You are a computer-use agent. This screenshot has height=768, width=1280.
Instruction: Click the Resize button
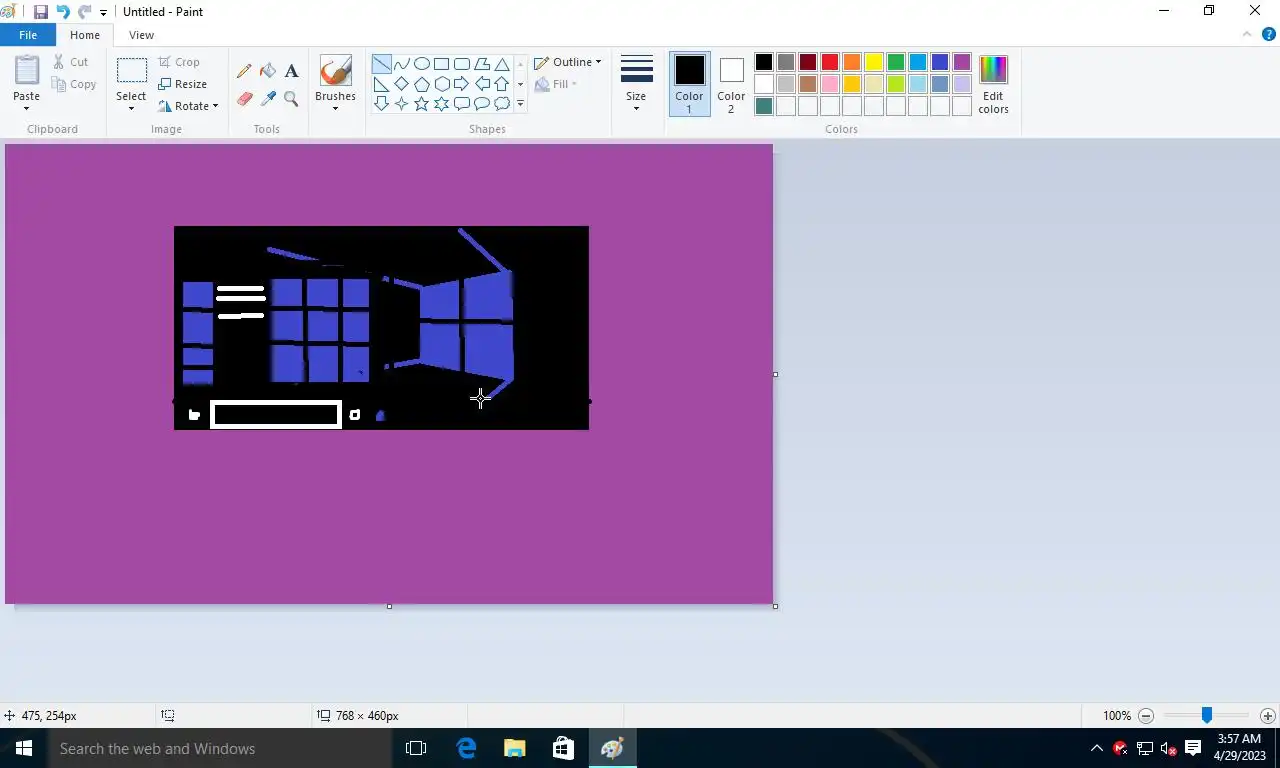[x=182, y=84]
